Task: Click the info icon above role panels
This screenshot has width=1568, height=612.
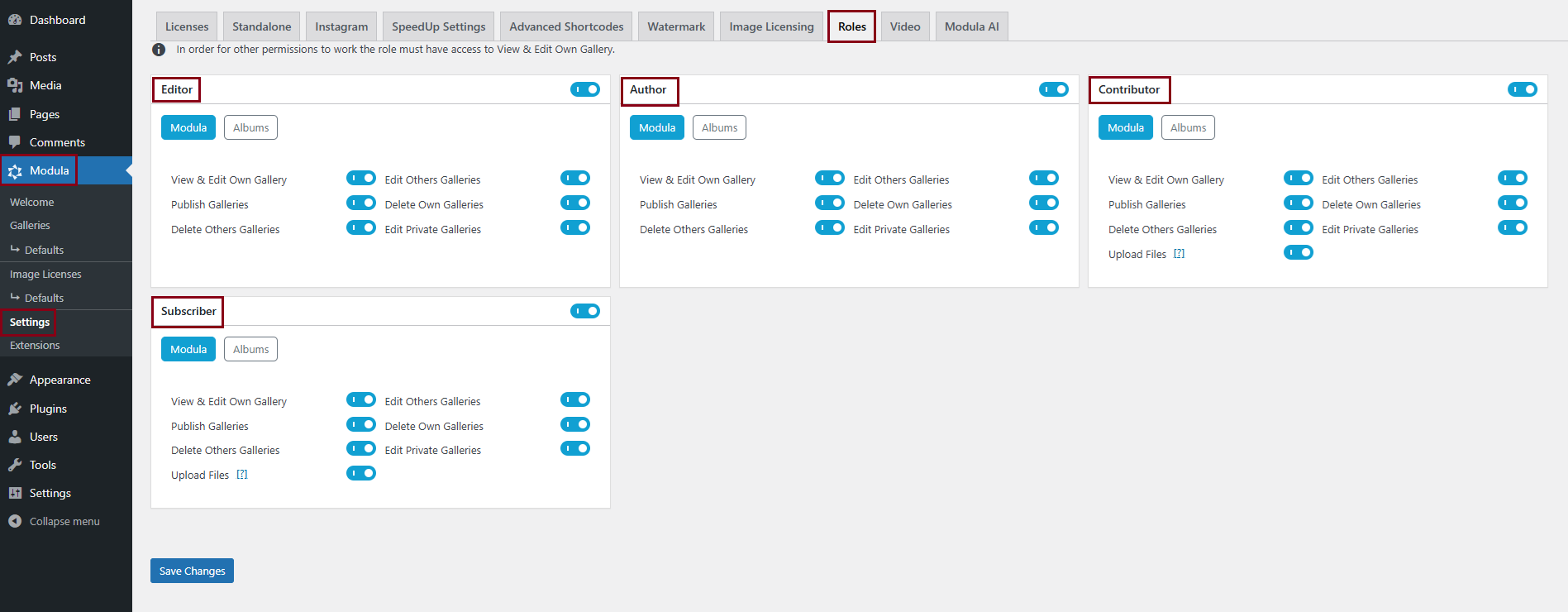Action: (159, 50)
